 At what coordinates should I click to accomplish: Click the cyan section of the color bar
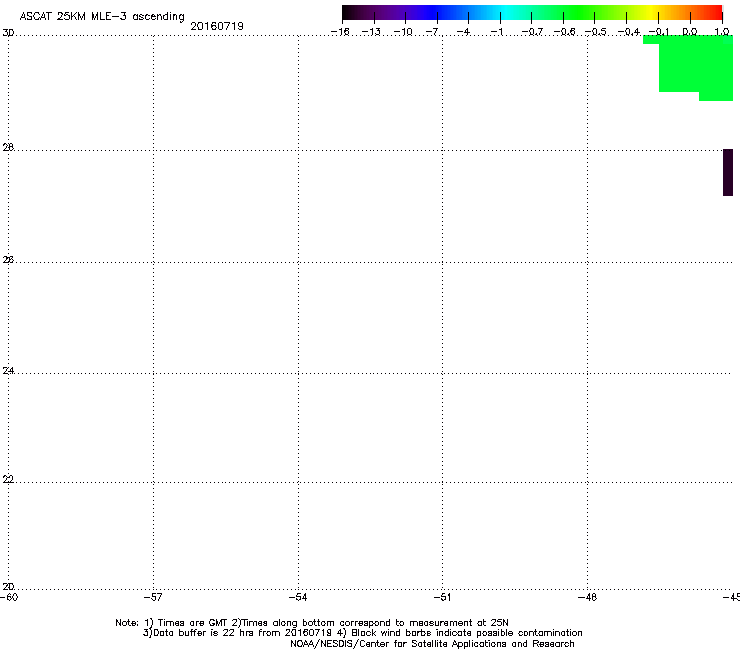point(507,13)
